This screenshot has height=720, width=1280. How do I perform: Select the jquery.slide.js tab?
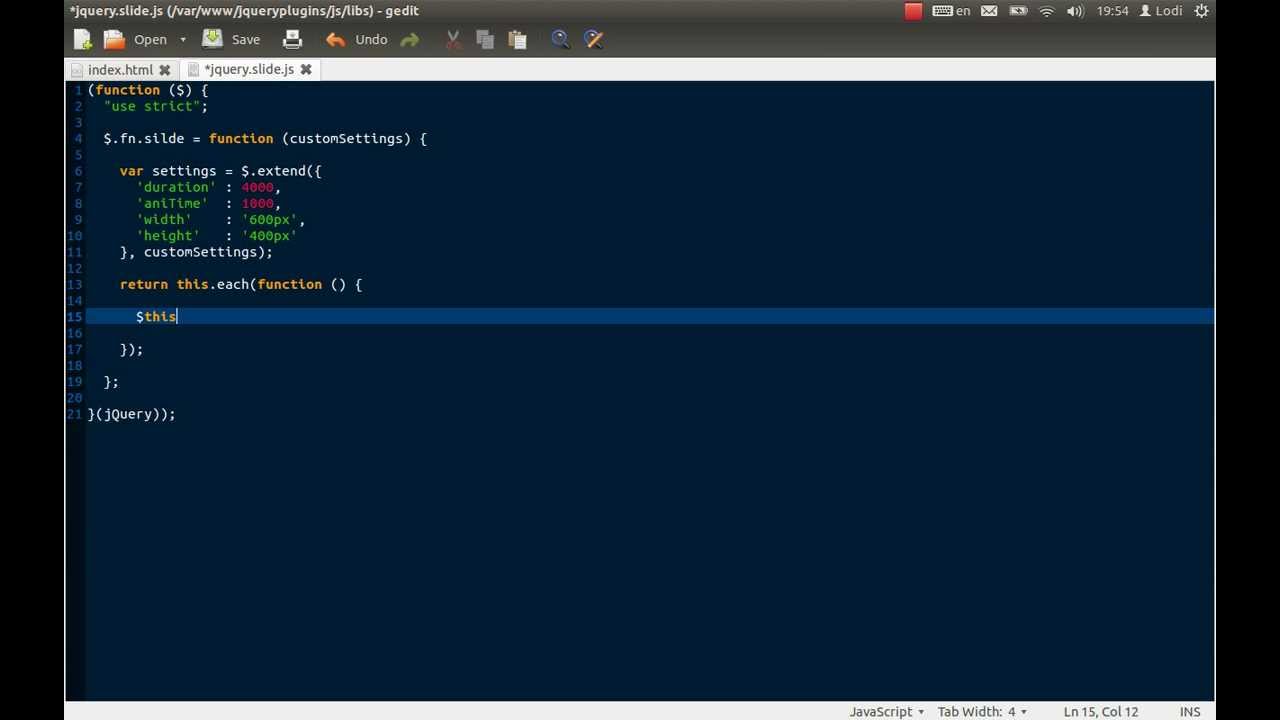(x=249, y=69)
